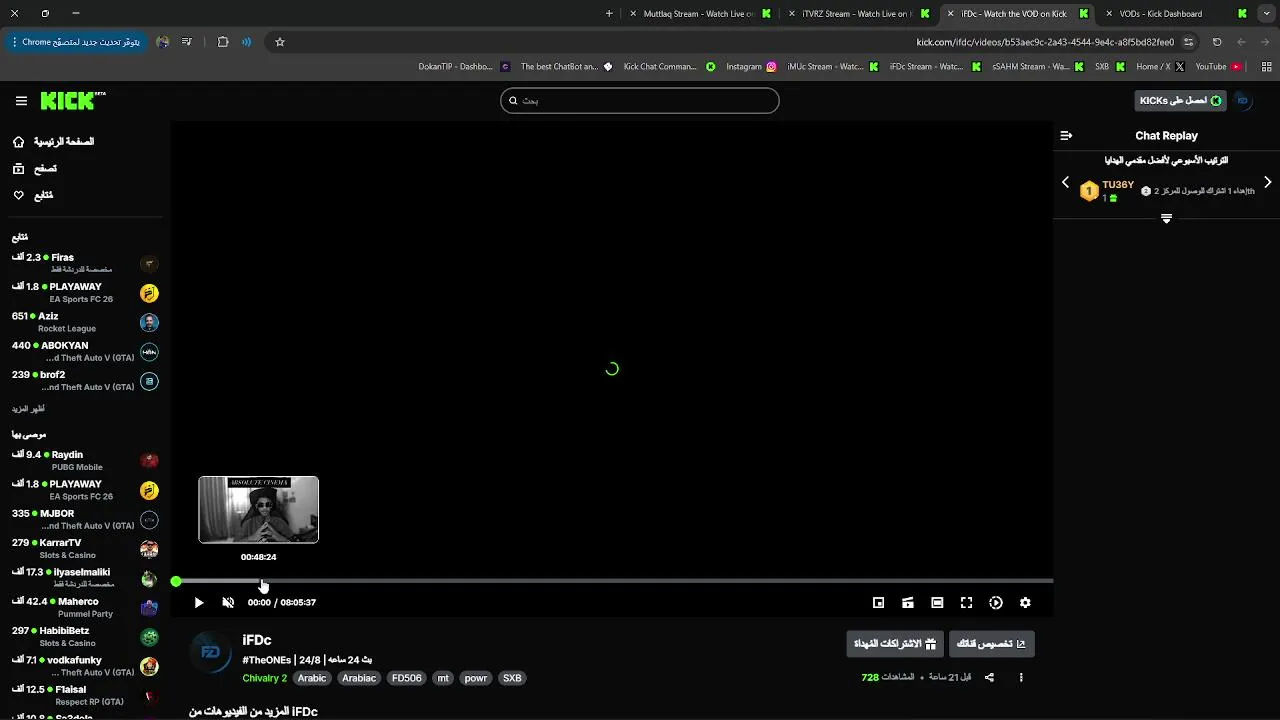
Task: Open KarrarTV channel avatar
Action: [149, 549]
